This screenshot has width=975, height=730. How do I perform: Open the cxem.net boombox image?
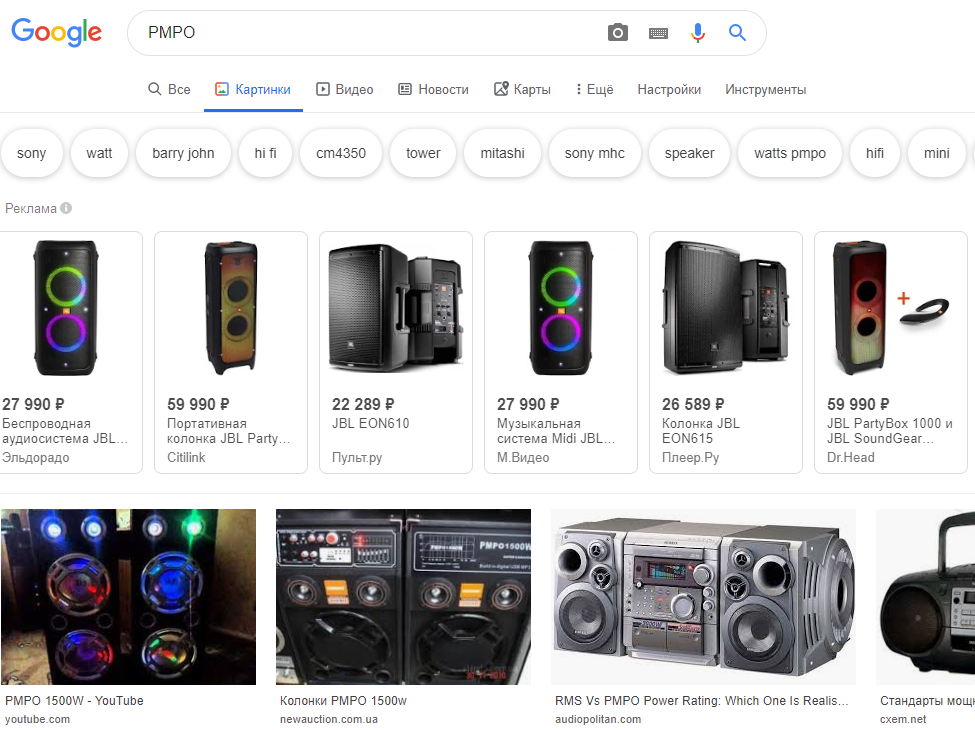point(925,597)
